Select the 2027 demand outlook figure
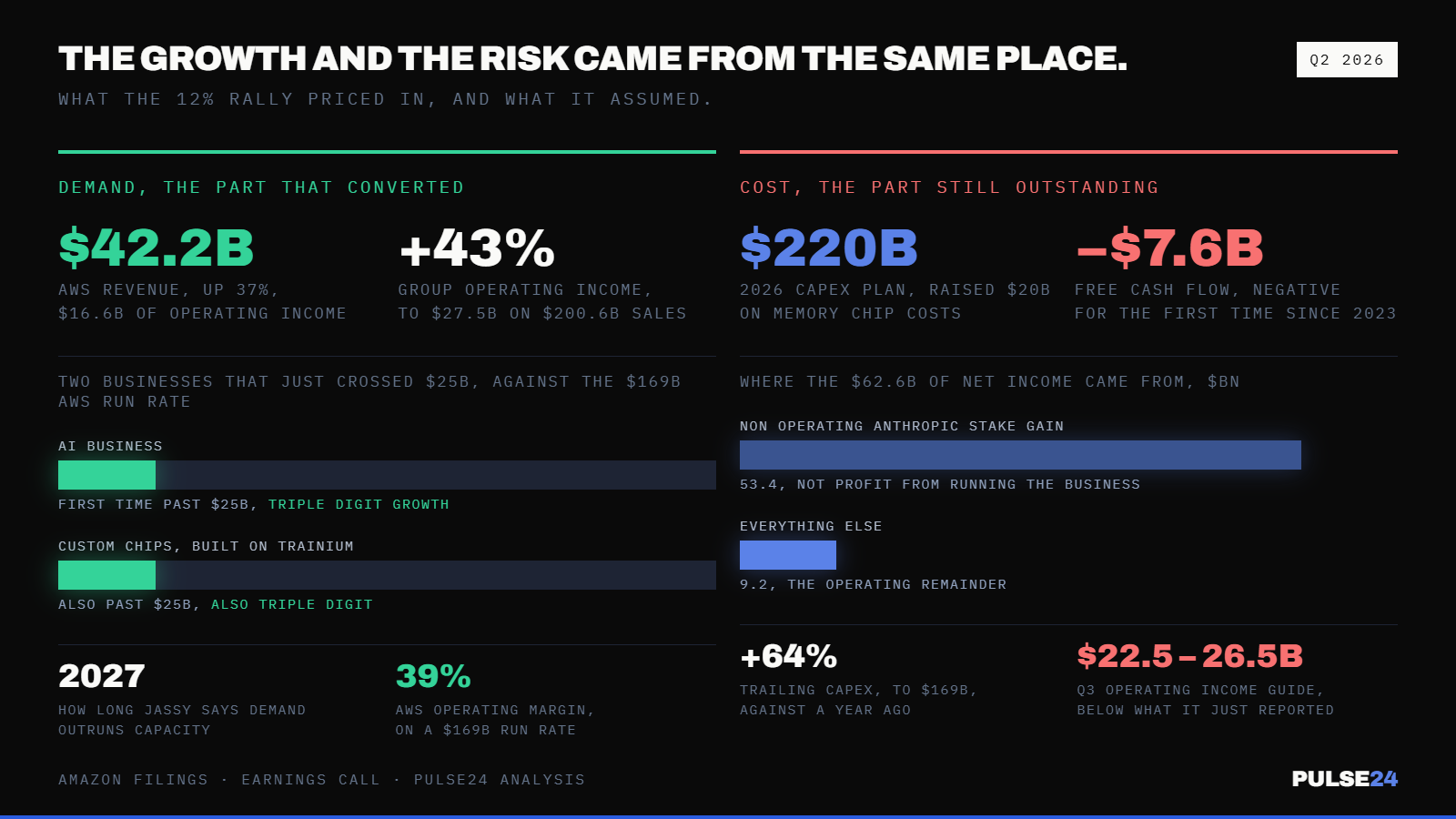1456x819 pixels. [102, 676]
